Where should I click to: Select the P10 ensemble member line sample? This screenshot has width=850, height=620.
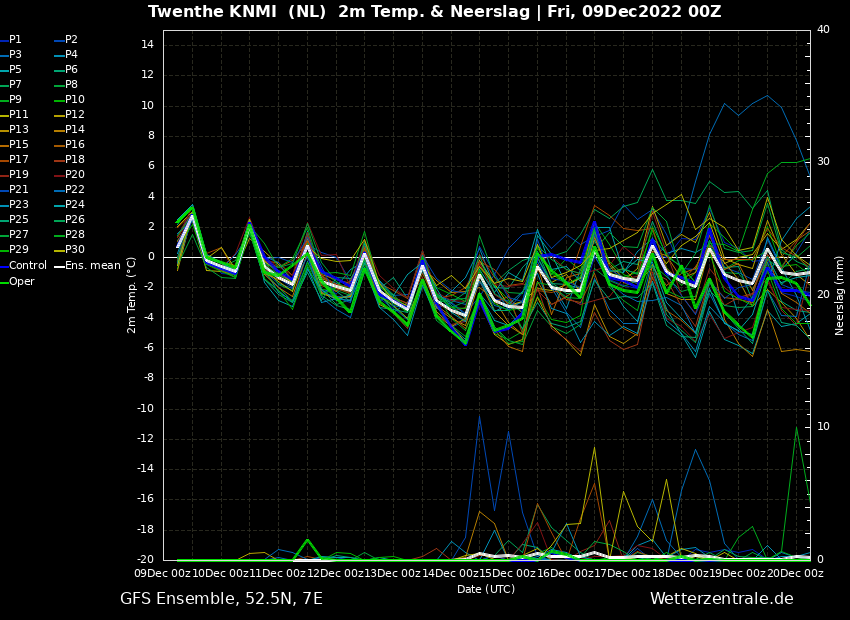pos(60,99)
